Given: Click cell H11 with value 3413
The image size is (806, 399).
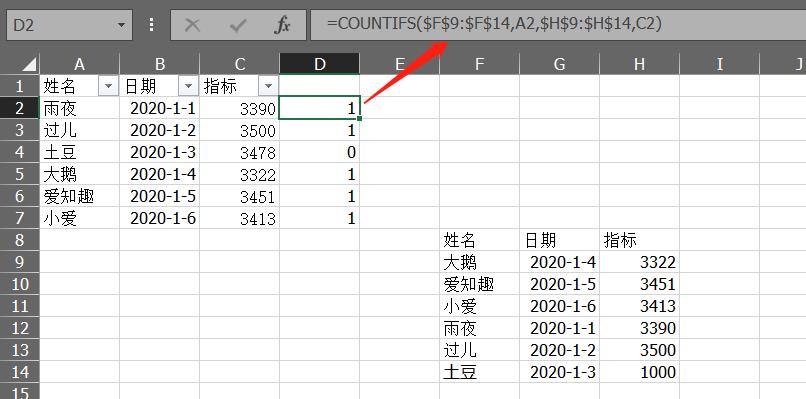Looking at the screenshot, I should tap(639, 306).
